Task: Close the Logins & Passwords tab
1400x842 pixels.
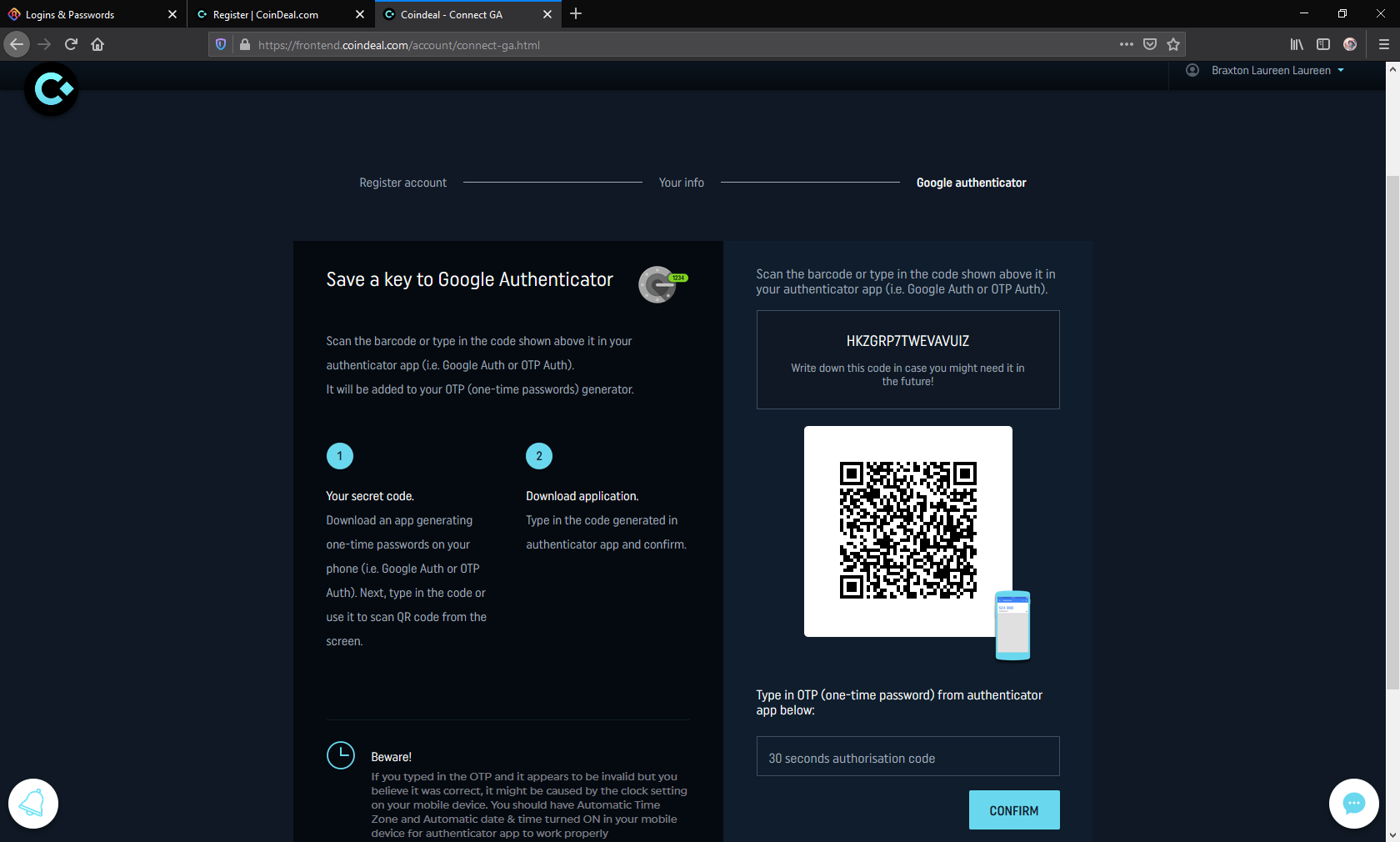Action: point(172,14)
